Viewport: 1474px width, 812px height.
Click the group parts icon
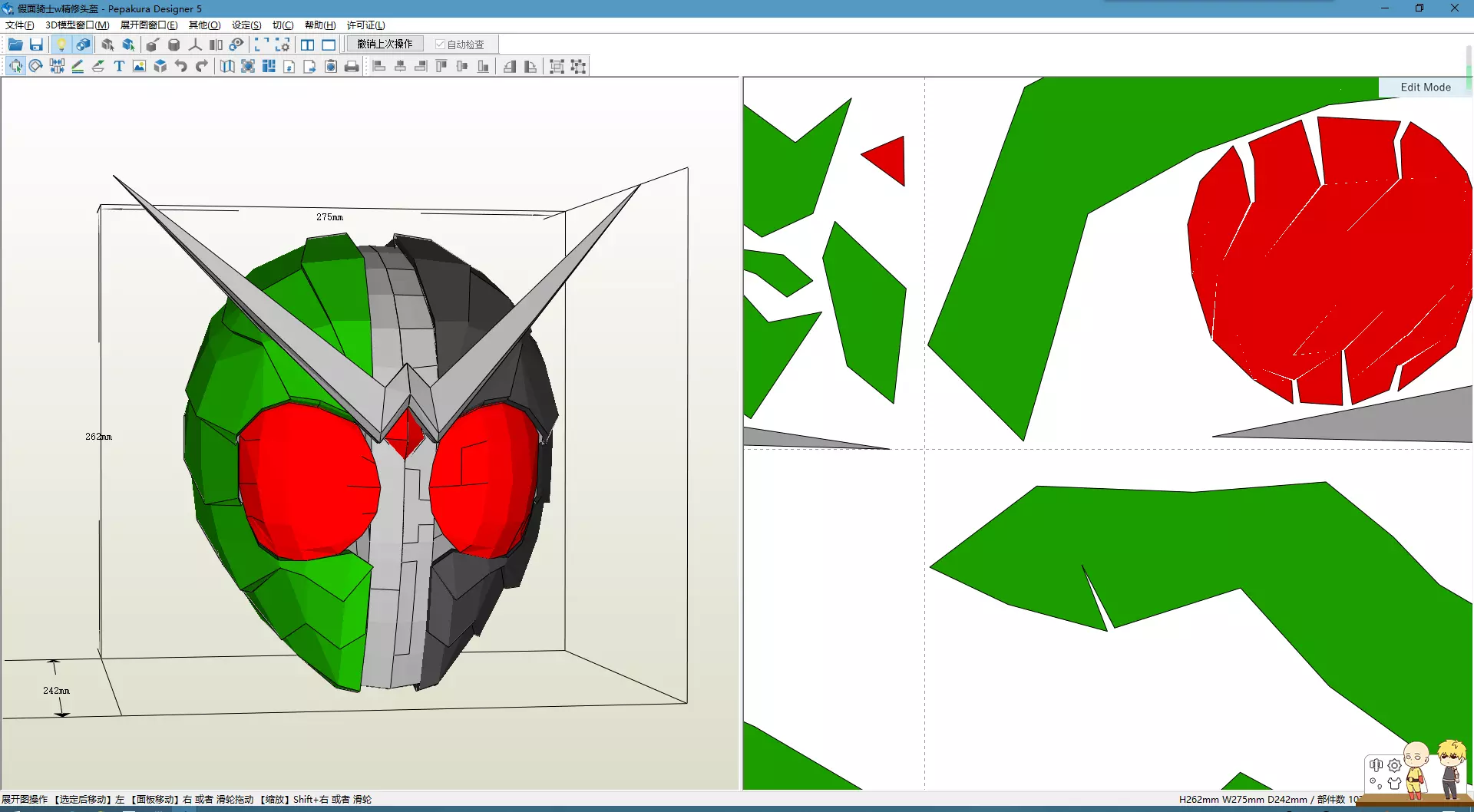(x=557, y=66)
